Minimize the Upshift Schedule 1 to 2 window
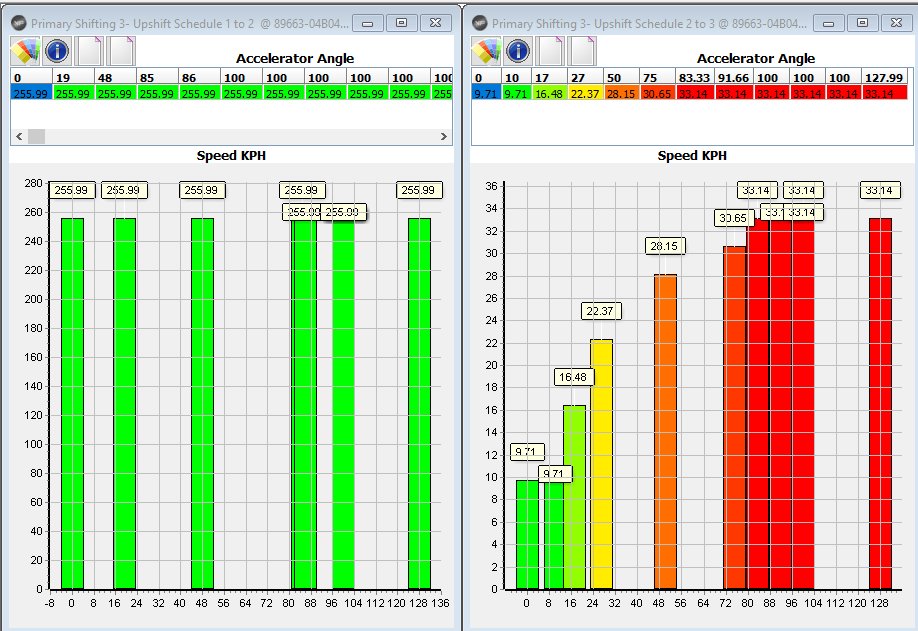 click(368, 23)
